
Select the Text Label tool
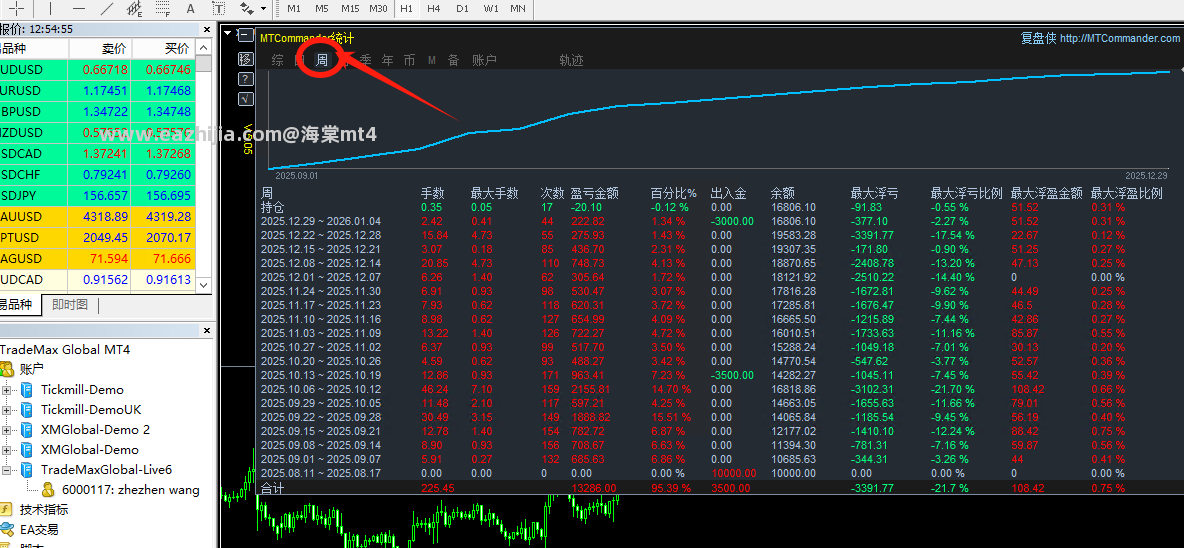(x=218, y=9)
